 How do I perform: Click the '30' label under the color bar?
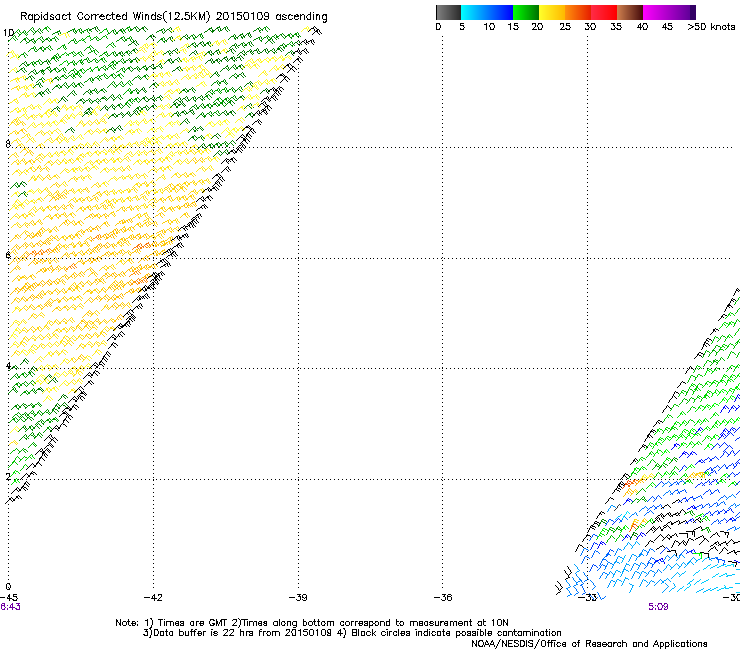(x=590, y=27)
